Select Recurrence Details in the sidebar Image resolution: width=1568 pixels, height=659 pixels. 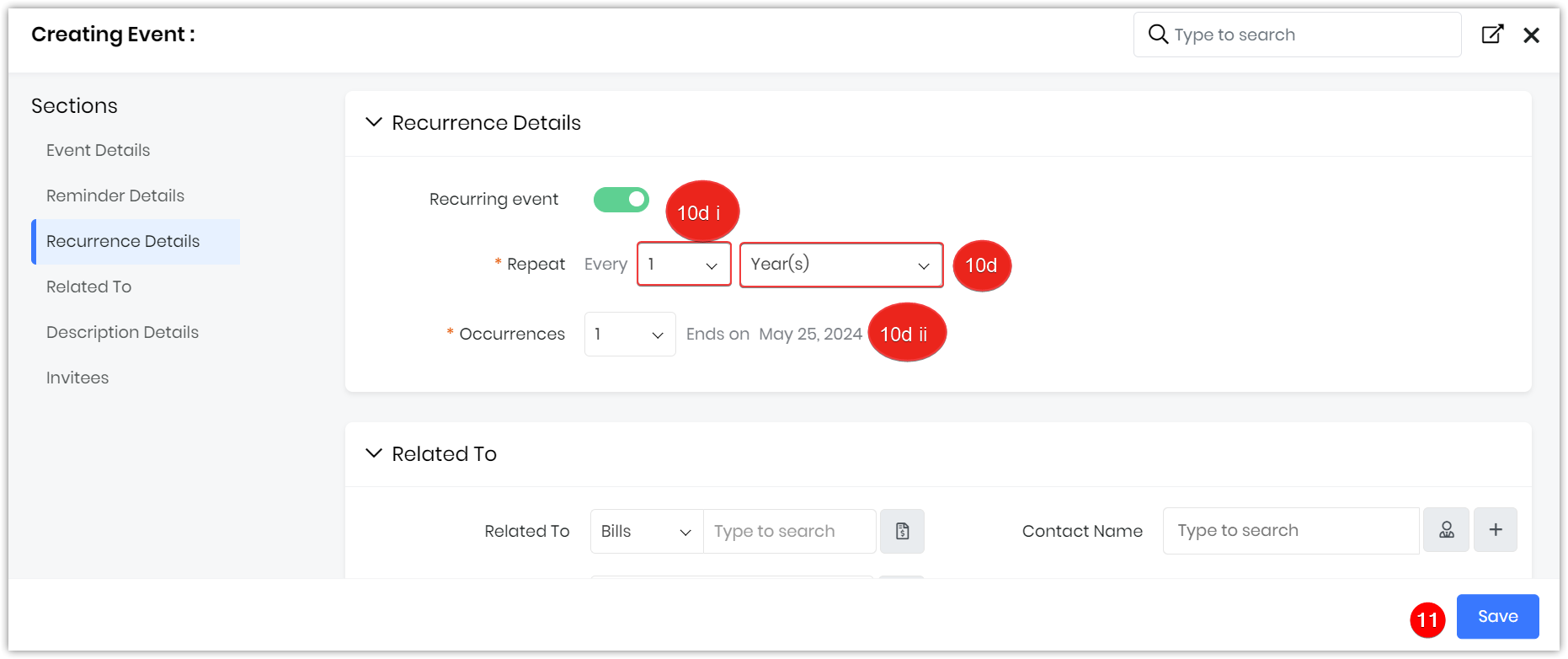[136, 242]
